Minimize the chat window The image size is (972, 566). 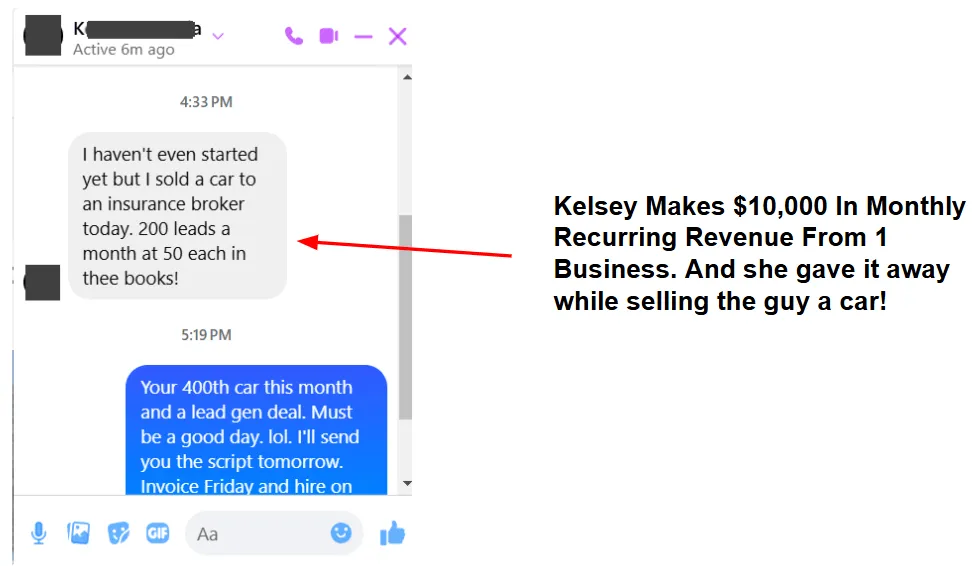pos(363,37)
